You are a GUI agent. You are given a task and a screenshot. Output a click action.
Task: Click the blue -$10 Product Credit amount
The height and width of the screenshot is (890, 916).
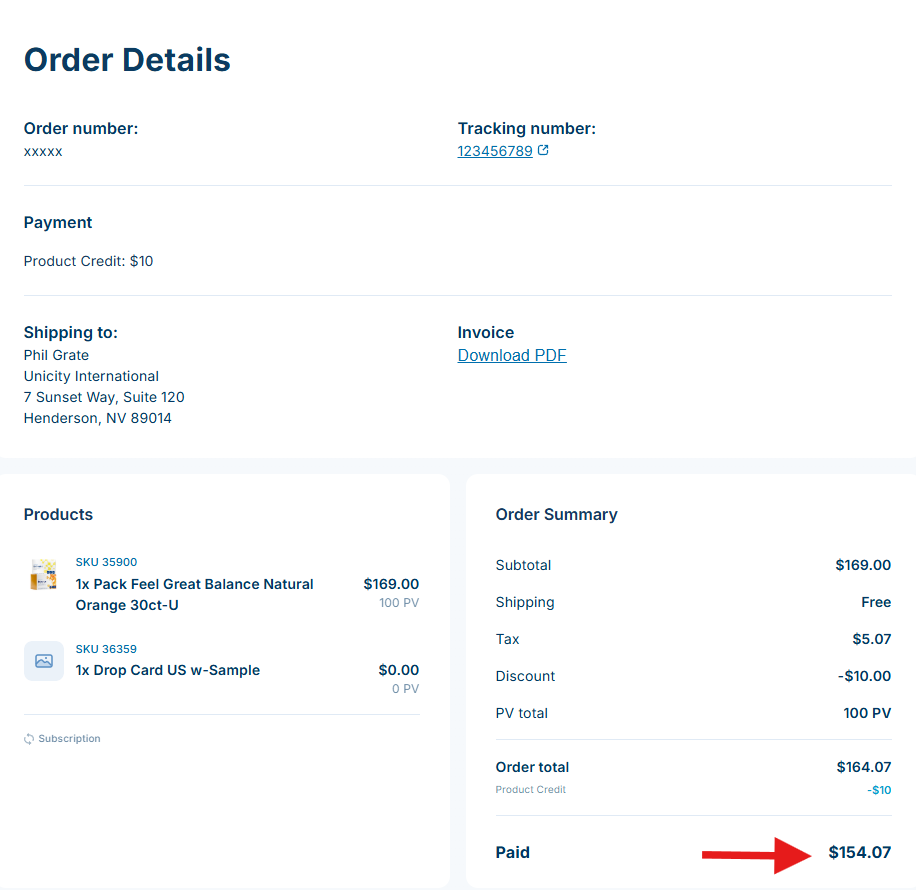coord(879,790)
